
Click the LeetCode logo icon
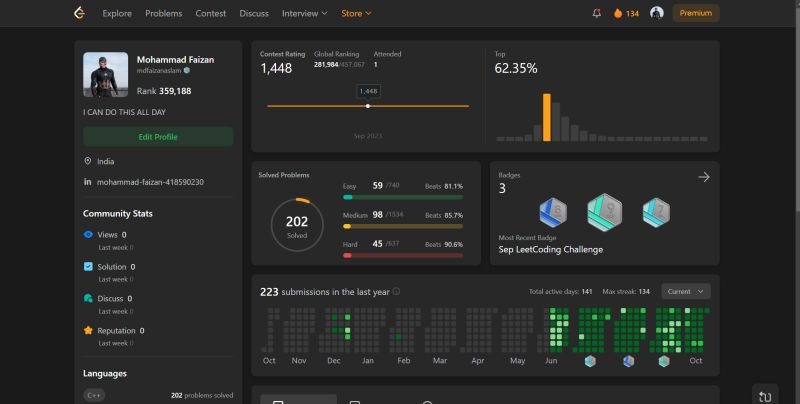(79, 13)
